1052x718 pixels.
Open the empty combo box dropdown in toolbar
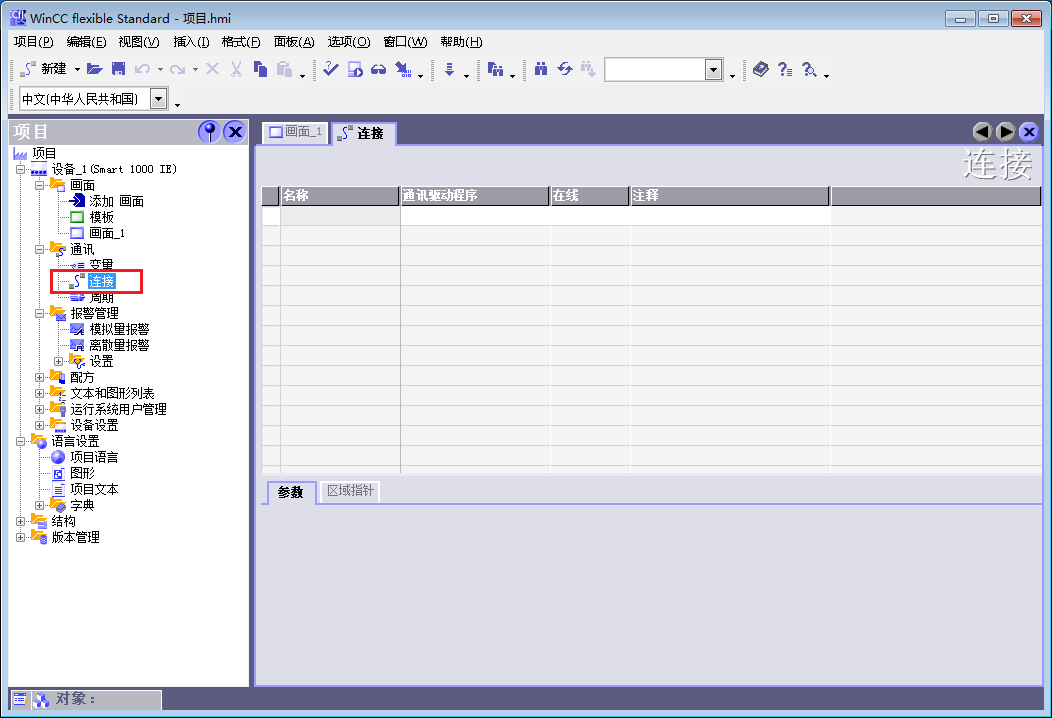pos(713,69)
